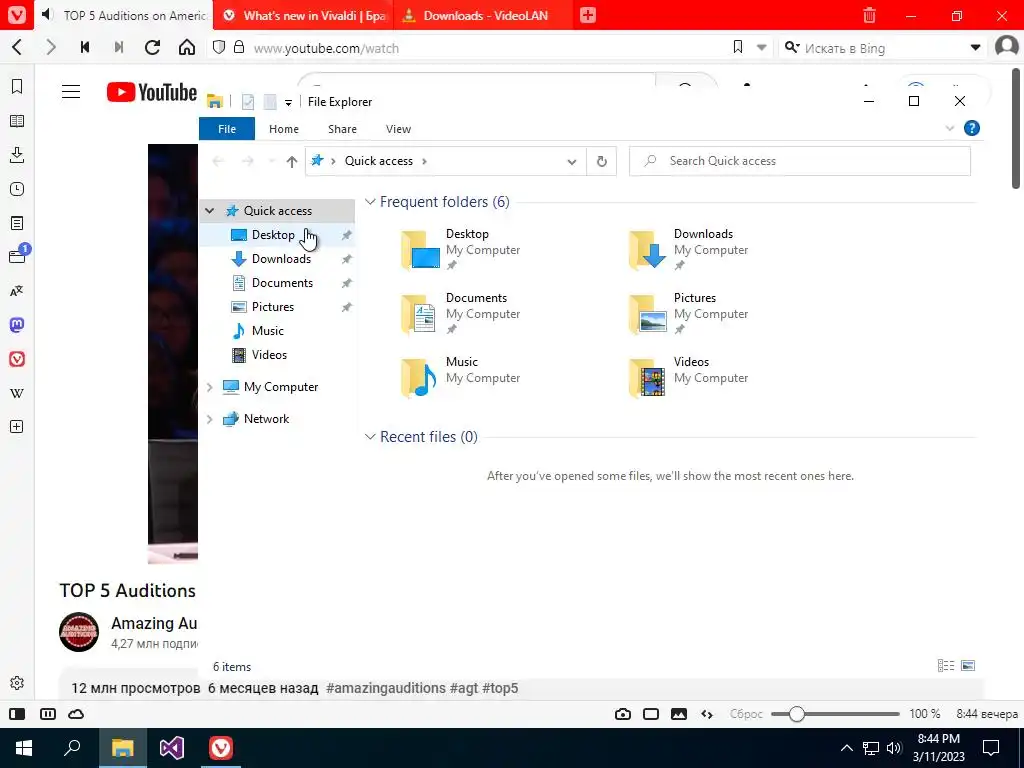Open Vivaldi Bookmarks panel in sidebar

point(17,87)
